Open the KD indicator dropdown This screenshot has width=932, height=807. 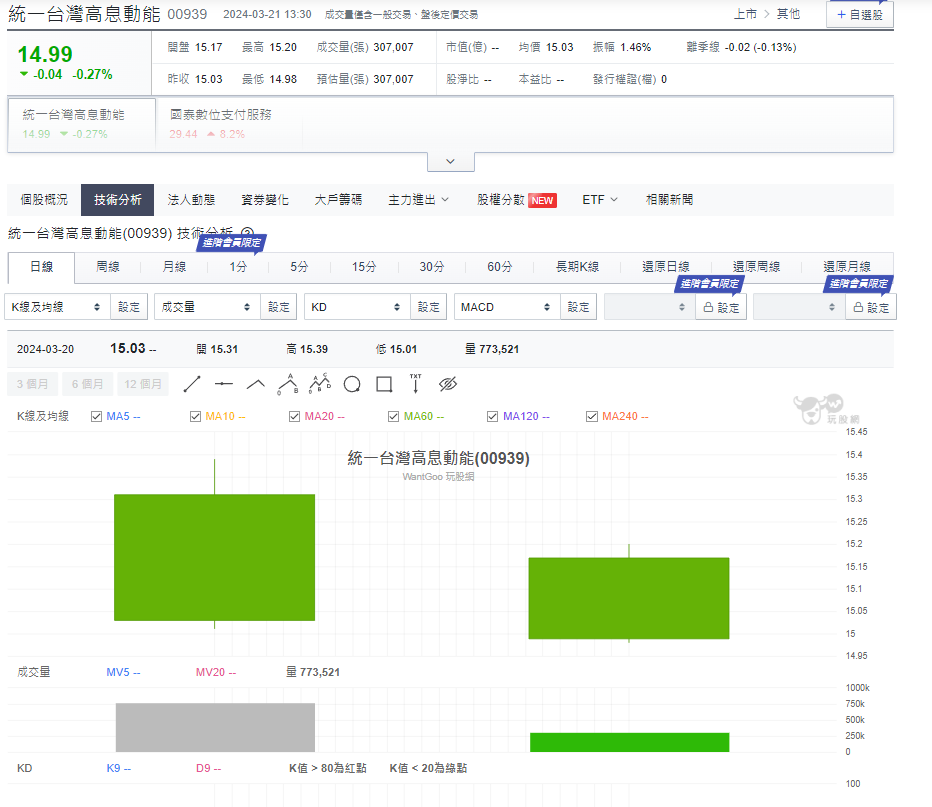click(356, 307)
